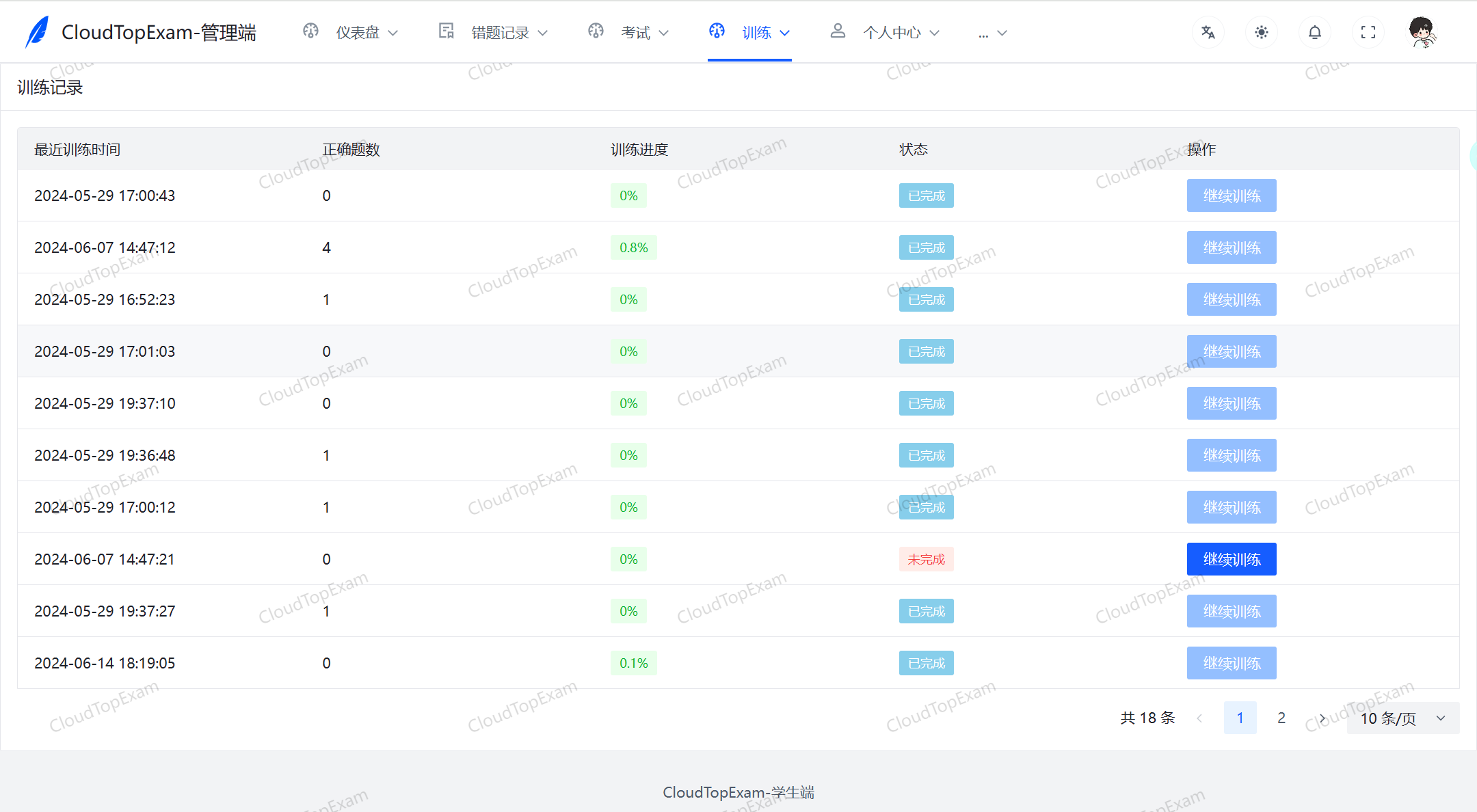The width and height of the screenshot is (1477, 812).
Task: Click 继续训练 on the 未完成 row
Action: pos(1232,558)
